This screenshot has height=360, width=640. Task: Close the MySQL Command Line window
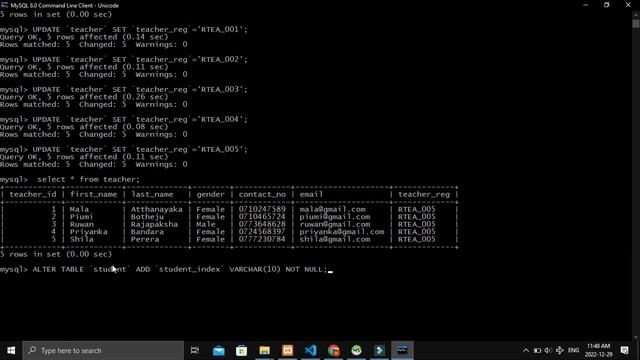point(628,5)
